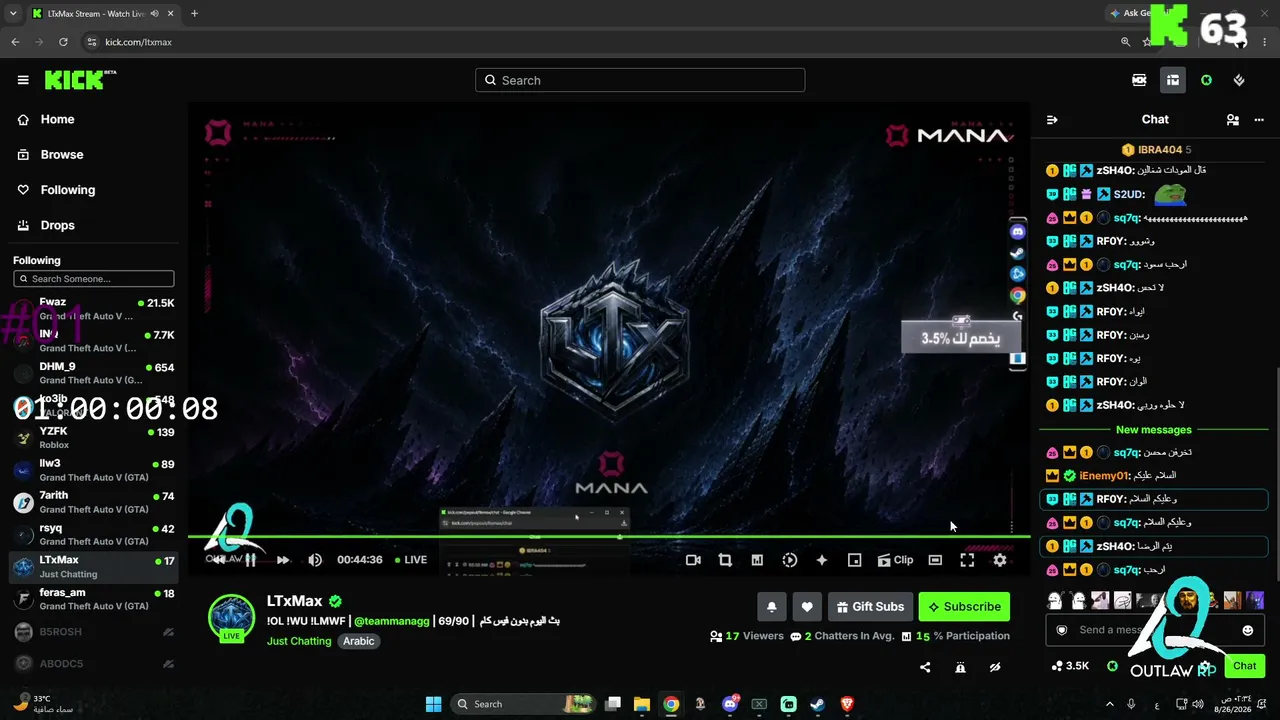The width and height of the screenshot is (1280, 720).
Task: Open Steam from the Windows taskbar
Action: (x=818, y=704)
